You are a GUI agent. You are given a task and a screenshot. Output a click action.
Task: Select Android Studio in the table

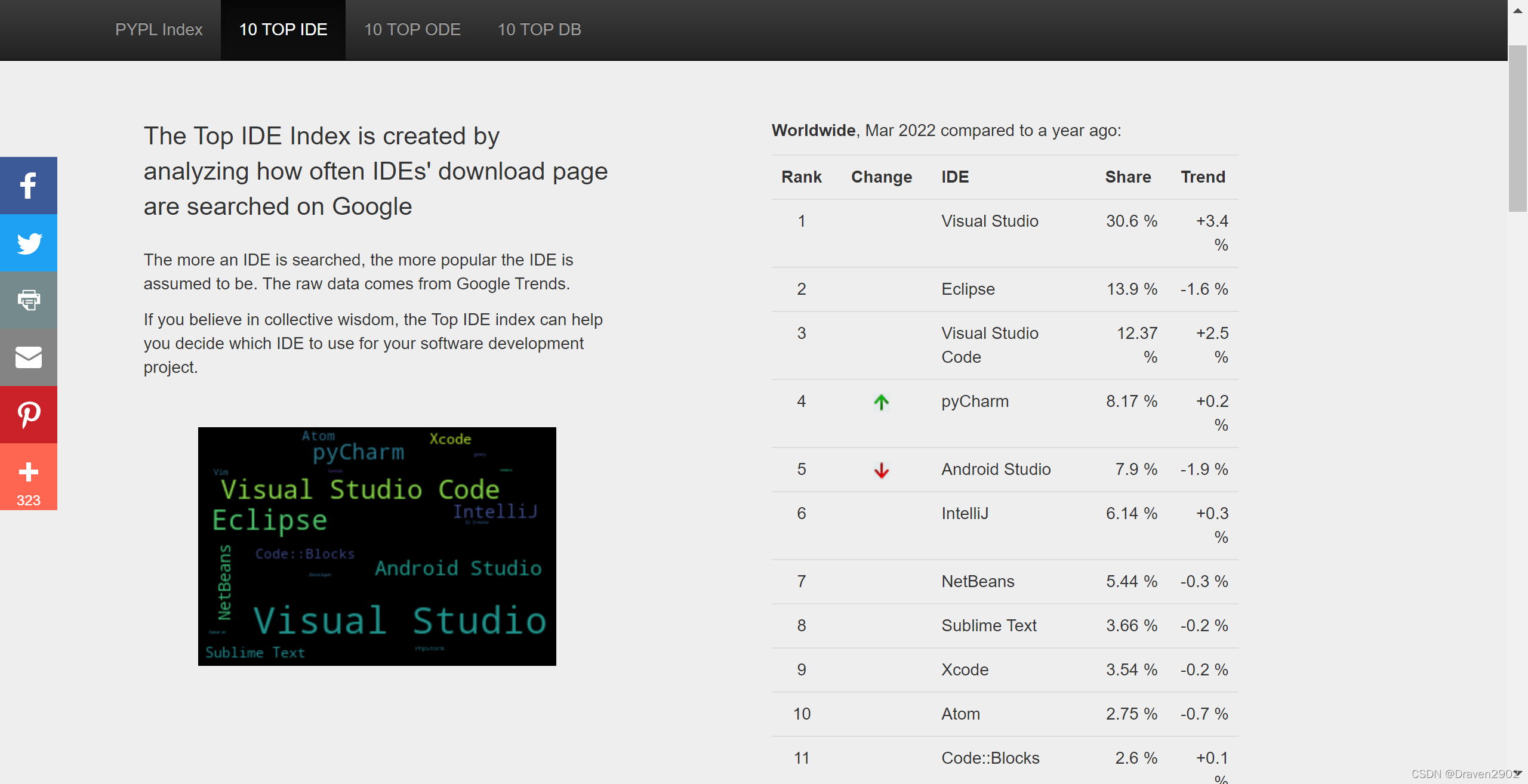996,469
